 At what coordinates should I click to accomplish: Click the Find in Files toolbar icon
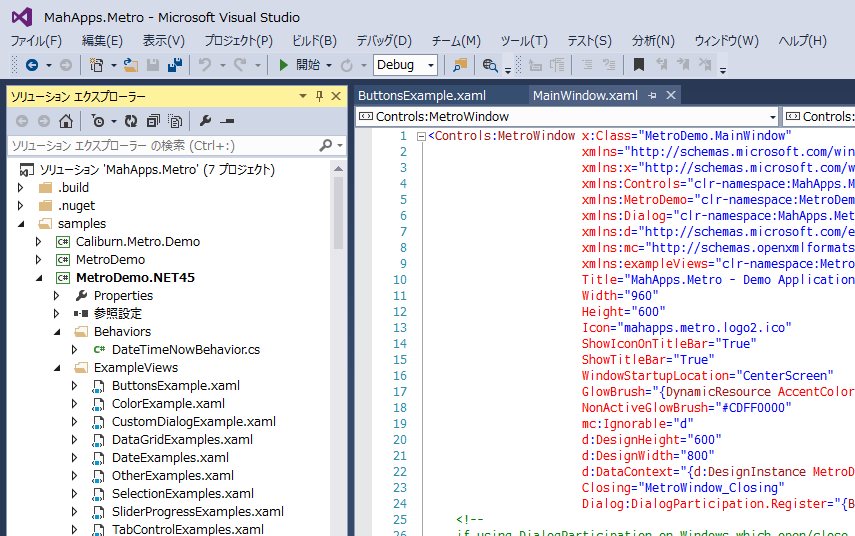click(460, 65)
